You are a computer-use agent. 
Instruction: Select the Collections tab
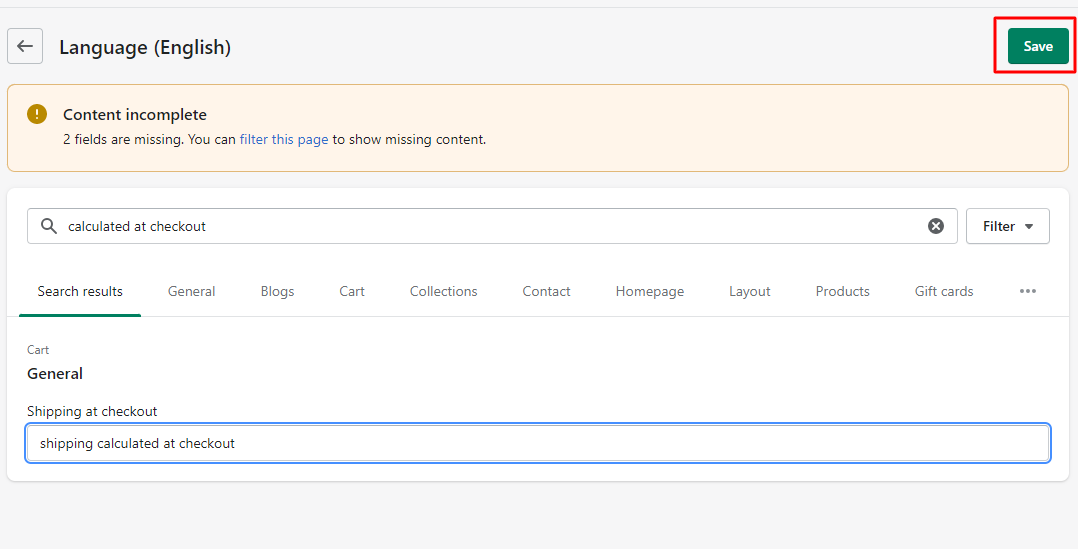click(x=443, y=291)
